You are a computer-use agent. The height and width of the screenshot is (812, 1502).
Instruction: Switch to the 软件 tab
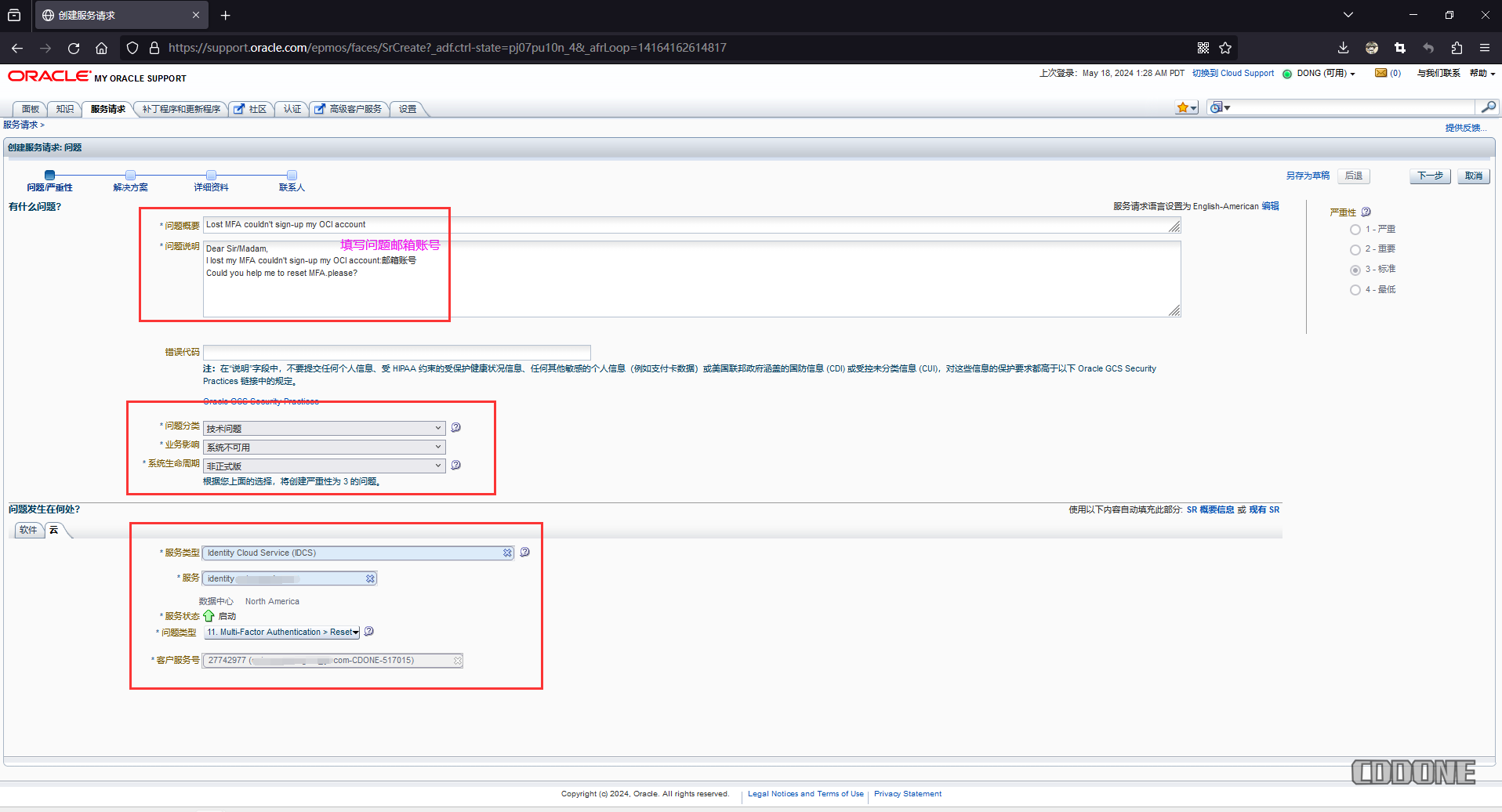[x=28, y=530]
